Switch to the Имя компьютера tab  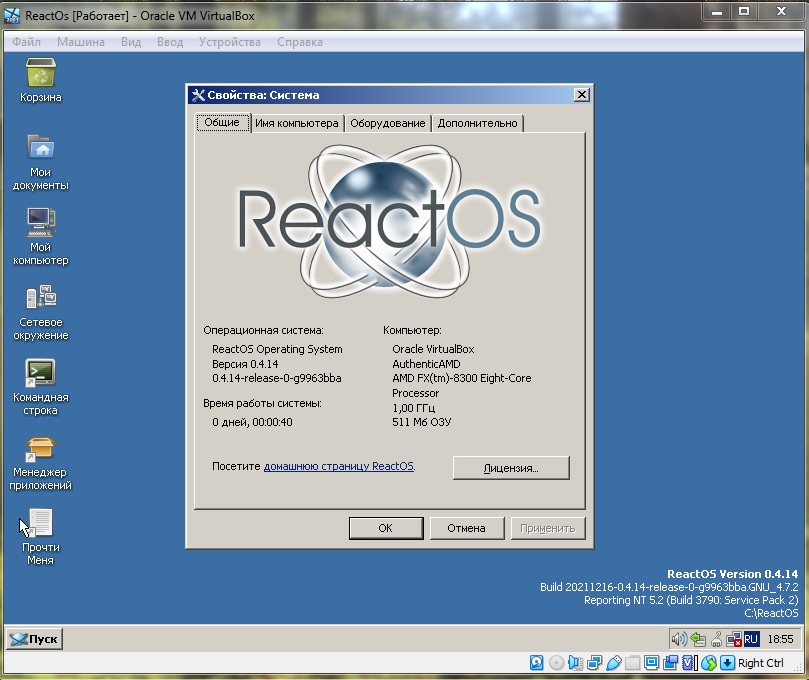click(297, 123)
